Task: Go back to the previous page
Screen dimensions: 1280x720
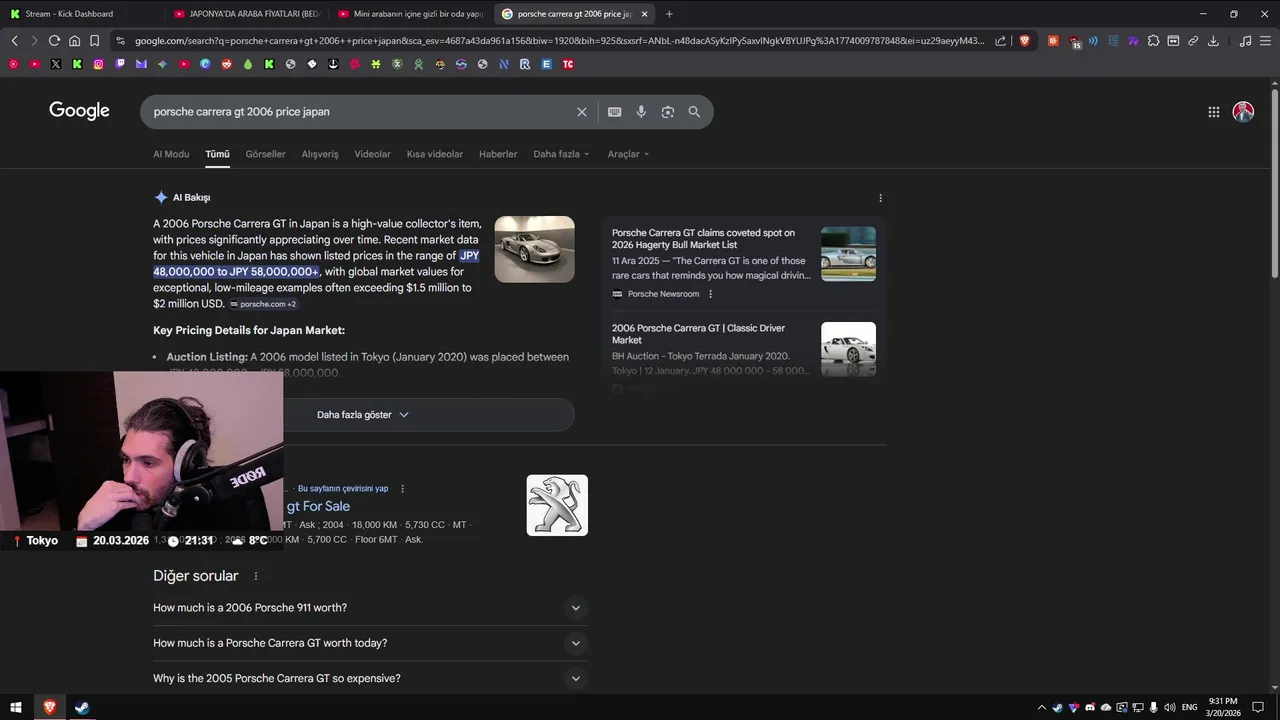Action: [14, 41]
